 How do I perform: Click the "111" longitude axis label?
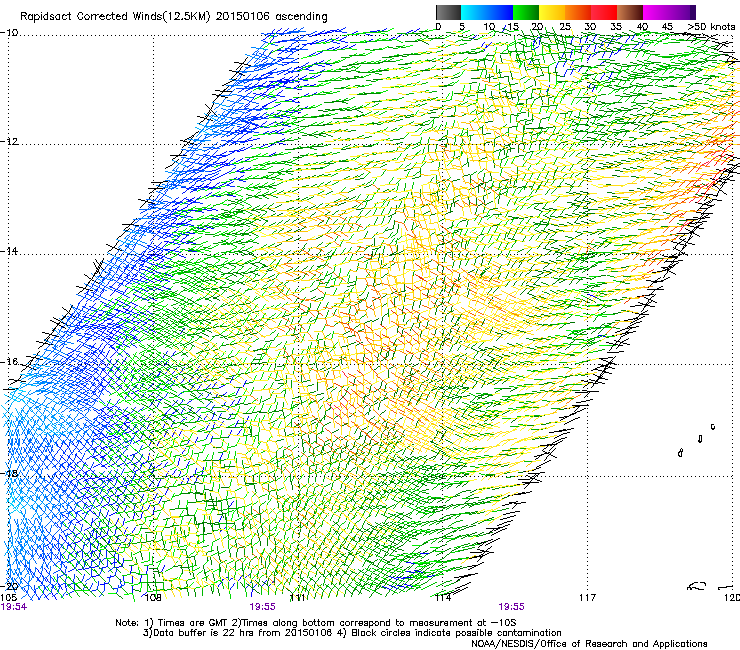(297, 598)
